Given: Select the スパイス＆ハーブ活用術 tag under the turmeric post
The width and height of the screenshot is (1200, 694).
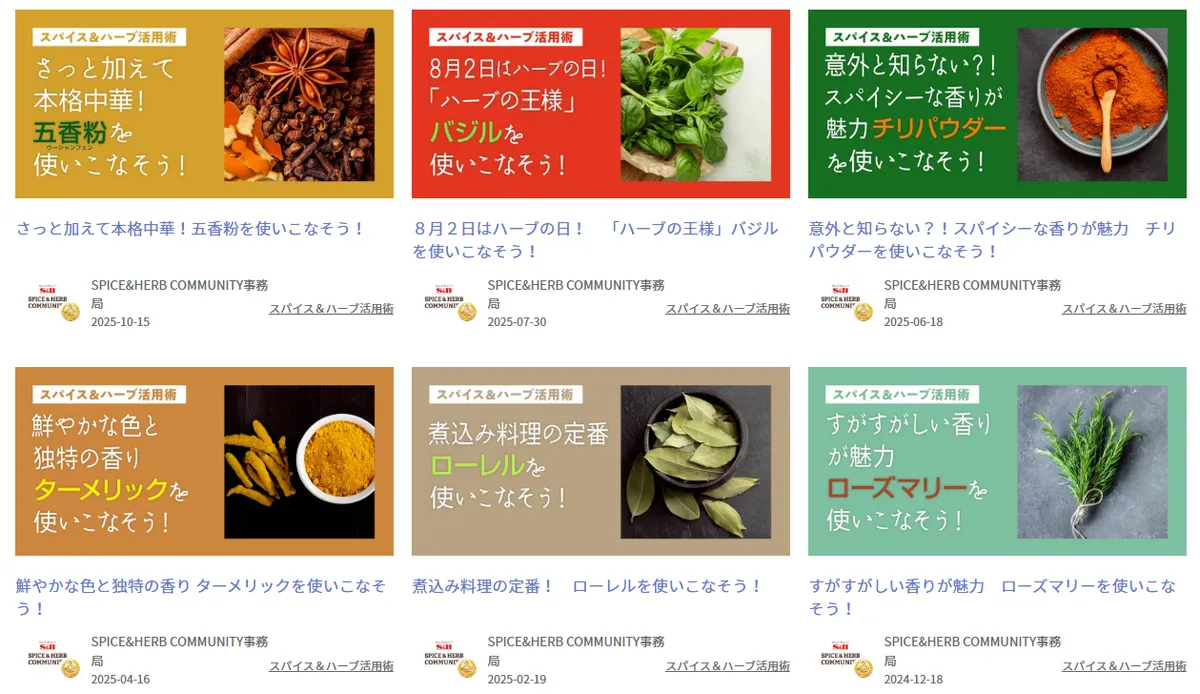Looking at the screenshot, I should click(331, 666).
